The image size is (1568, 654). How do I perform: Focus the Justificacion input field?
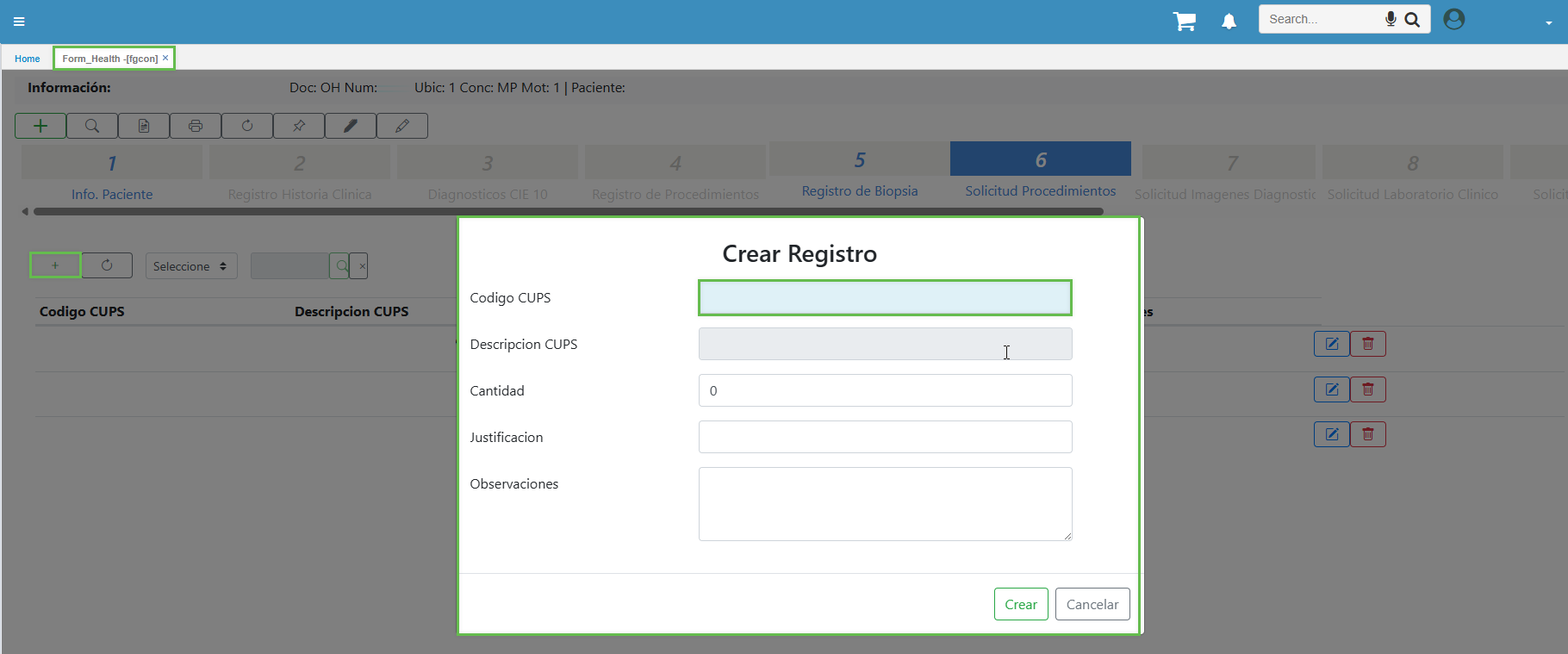pos(885,437)
